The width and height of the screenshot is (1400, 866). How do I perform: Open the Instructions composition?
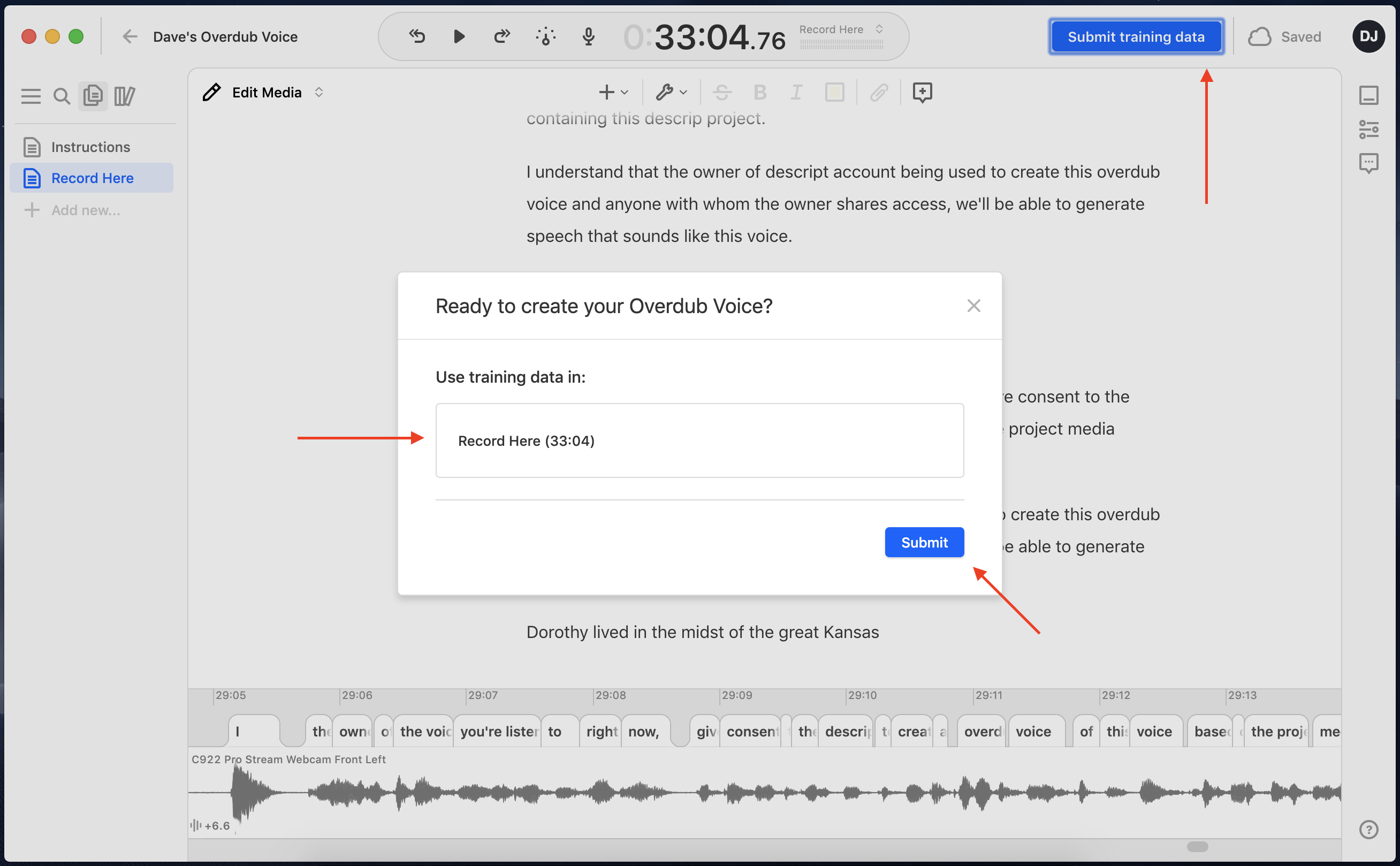(x=92, y=147)
